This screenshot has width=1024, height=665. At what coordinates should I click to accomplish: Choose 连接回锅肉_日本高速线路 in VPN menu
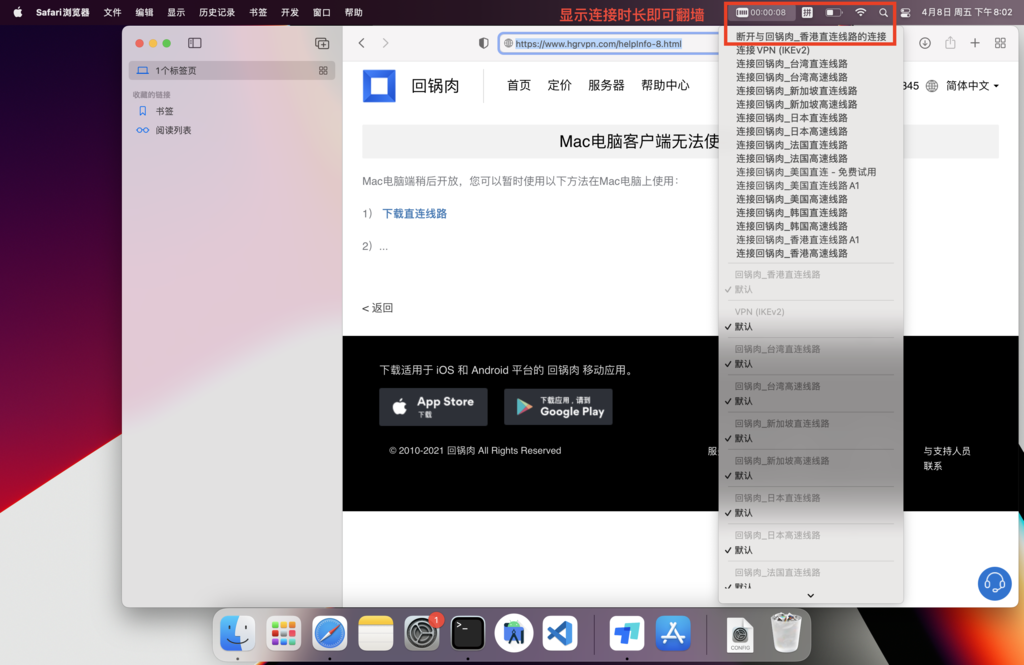point(791,131)
